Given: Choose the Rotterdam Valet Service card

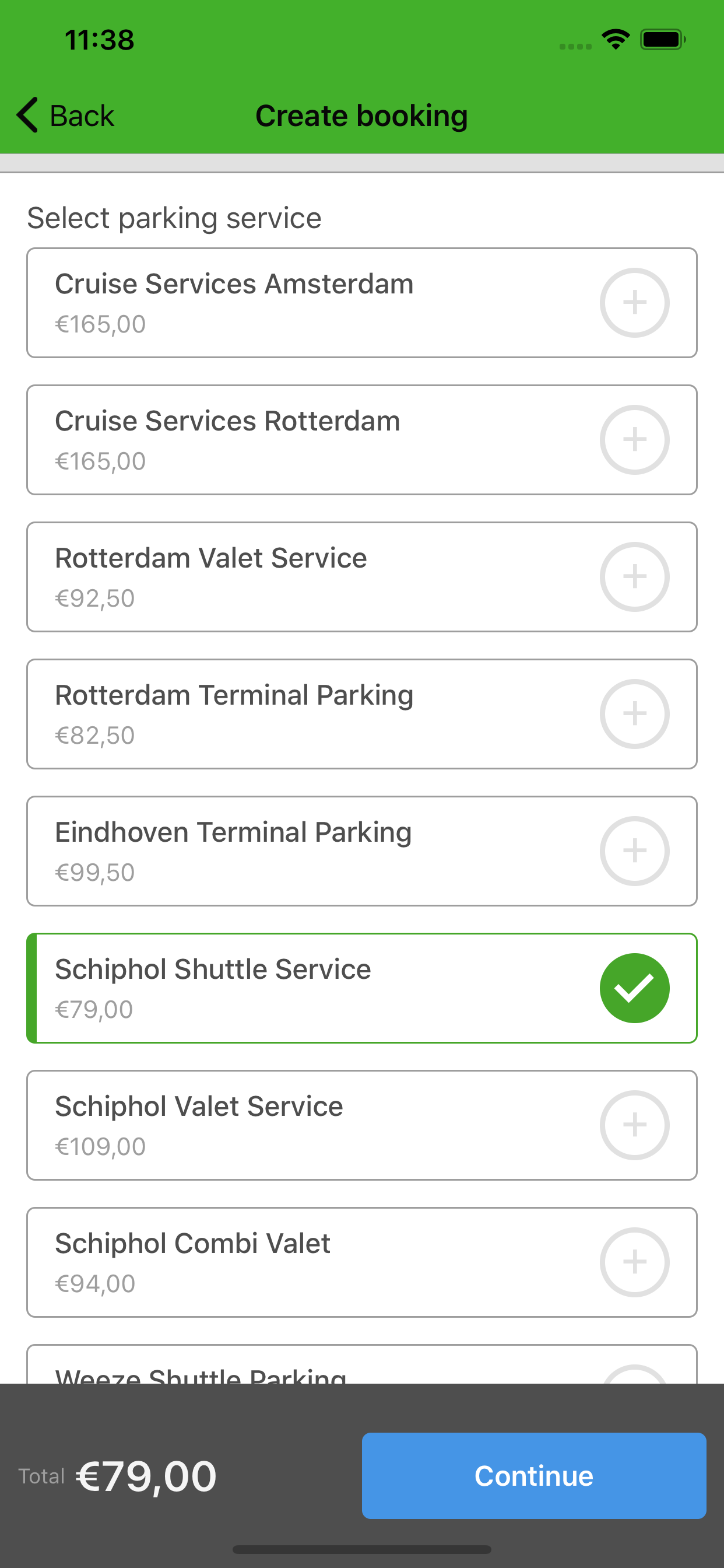Looking at the screenshot, I should tap(362, 577).
